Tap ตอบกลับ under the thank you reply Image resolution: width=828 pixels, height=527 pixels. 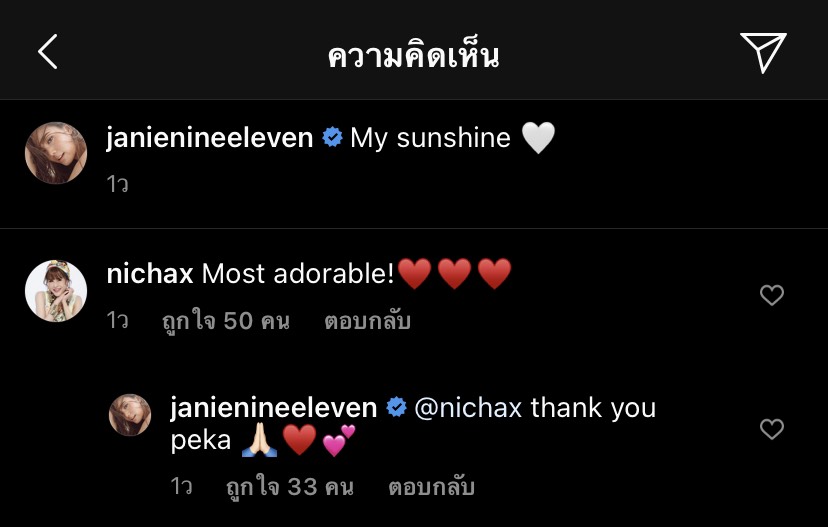click(x=431, y=487)
